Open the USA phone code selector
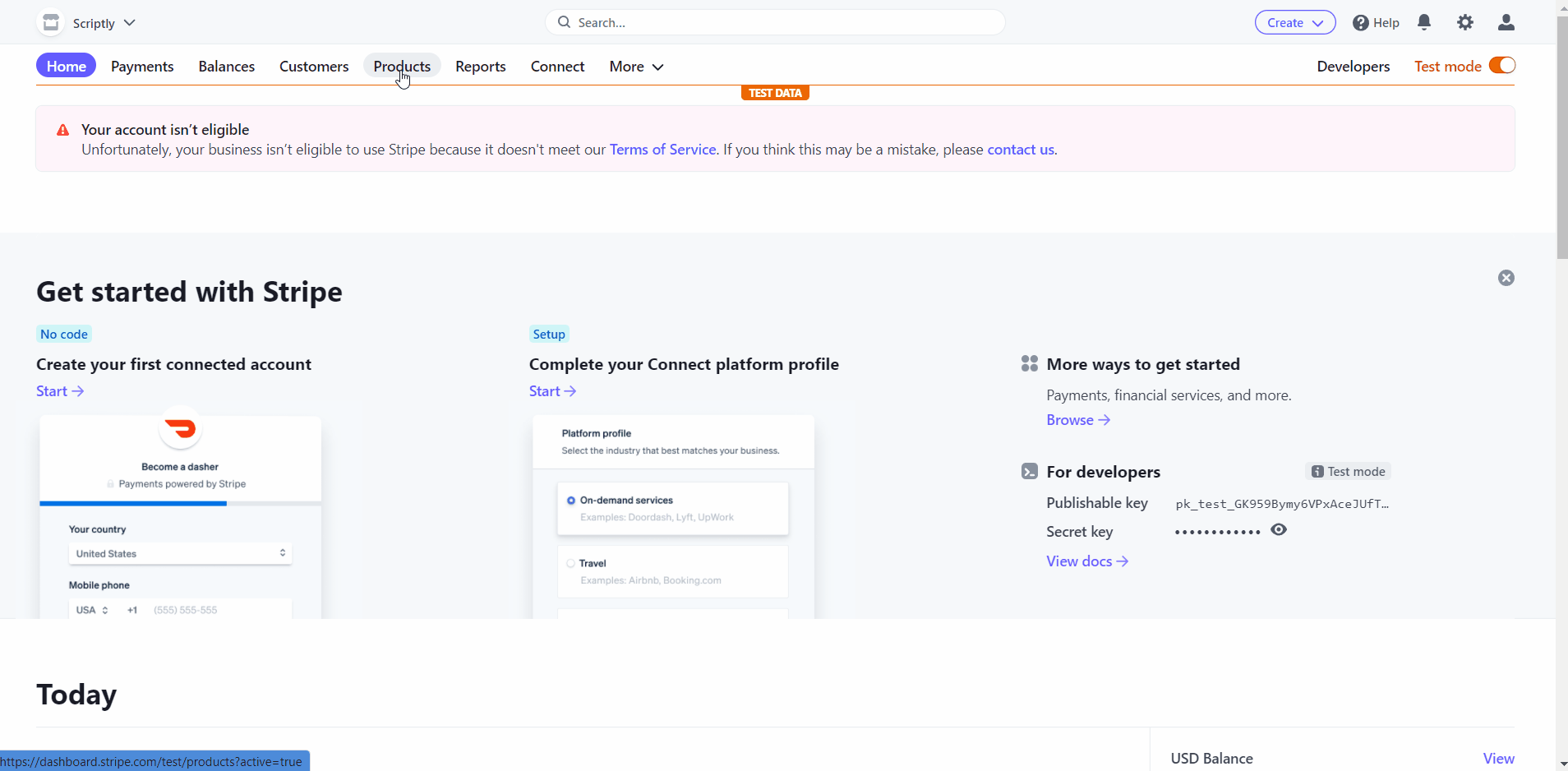Viewport: 1568px width, 771px height. [92, 610]
